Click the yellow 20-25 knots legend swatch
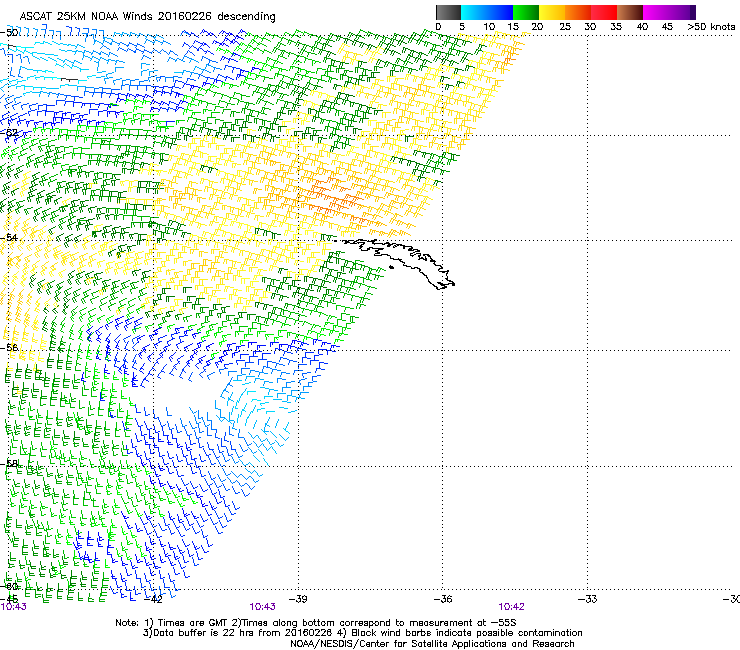This screenshot has height=650, width=740. tap(552, 12)
